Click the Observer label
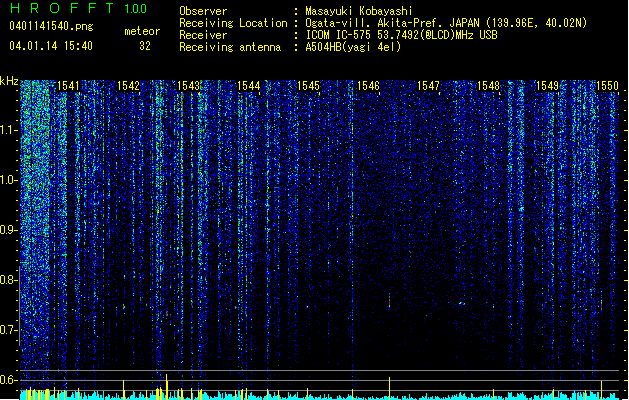This screenshot has height=400, width=629. [203, 11]
